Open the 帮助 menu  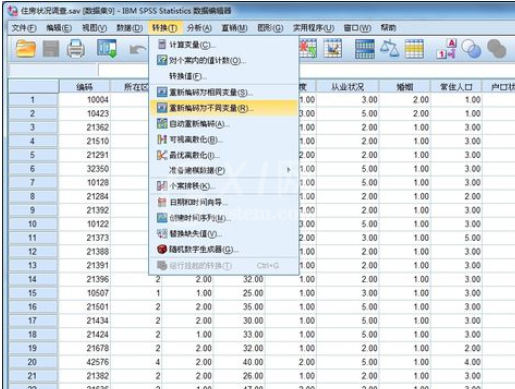388,28
